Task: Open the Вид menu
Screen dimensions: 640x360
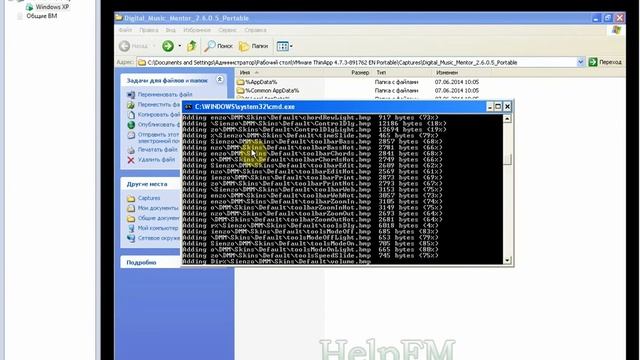Action: [171, 30]
